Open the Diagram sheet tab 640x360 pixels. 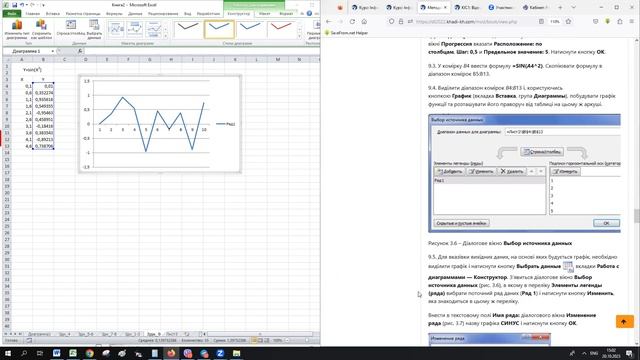coord(39,334)
